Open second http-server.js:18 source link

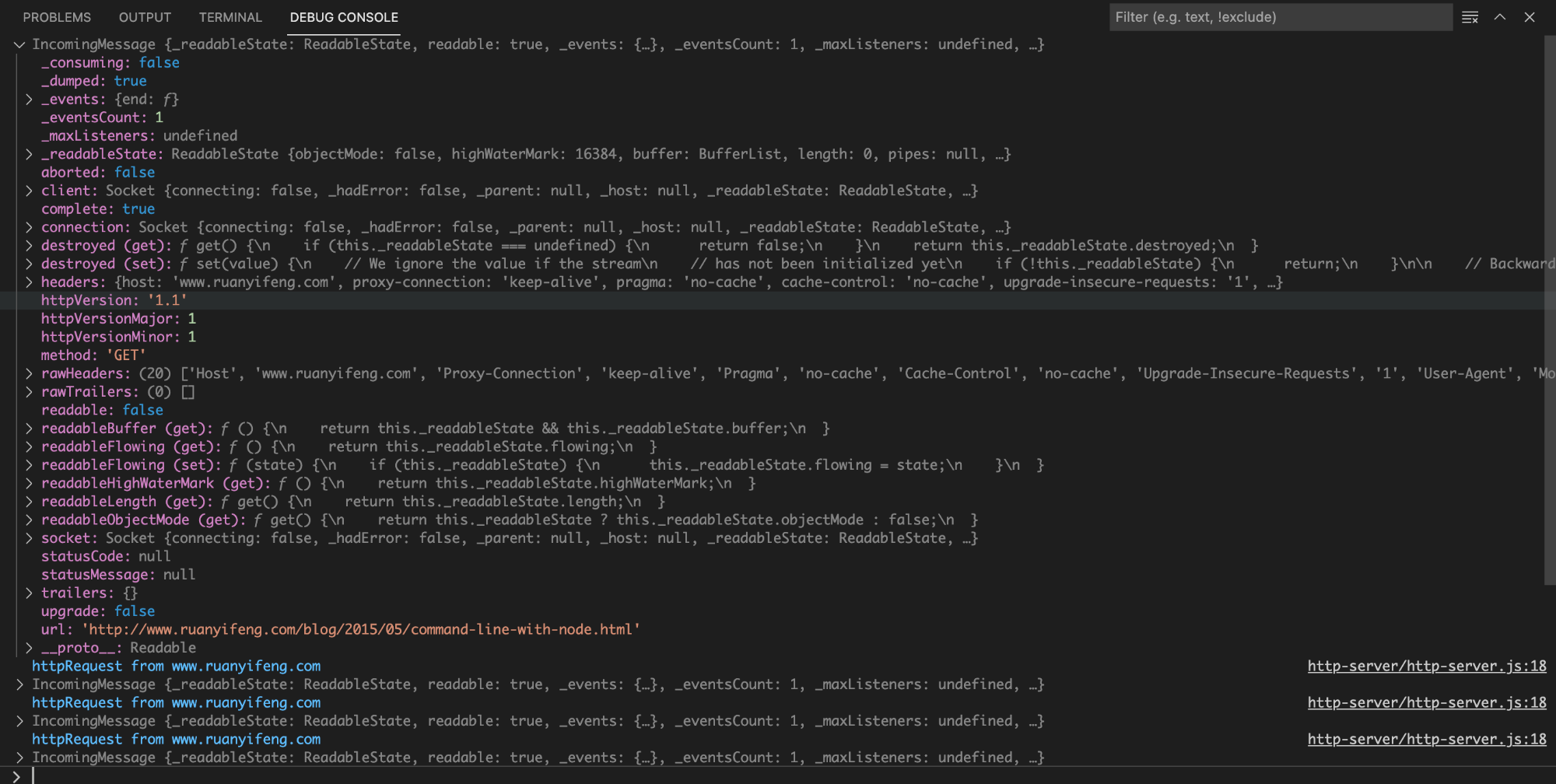click(x=1427, y=702)
